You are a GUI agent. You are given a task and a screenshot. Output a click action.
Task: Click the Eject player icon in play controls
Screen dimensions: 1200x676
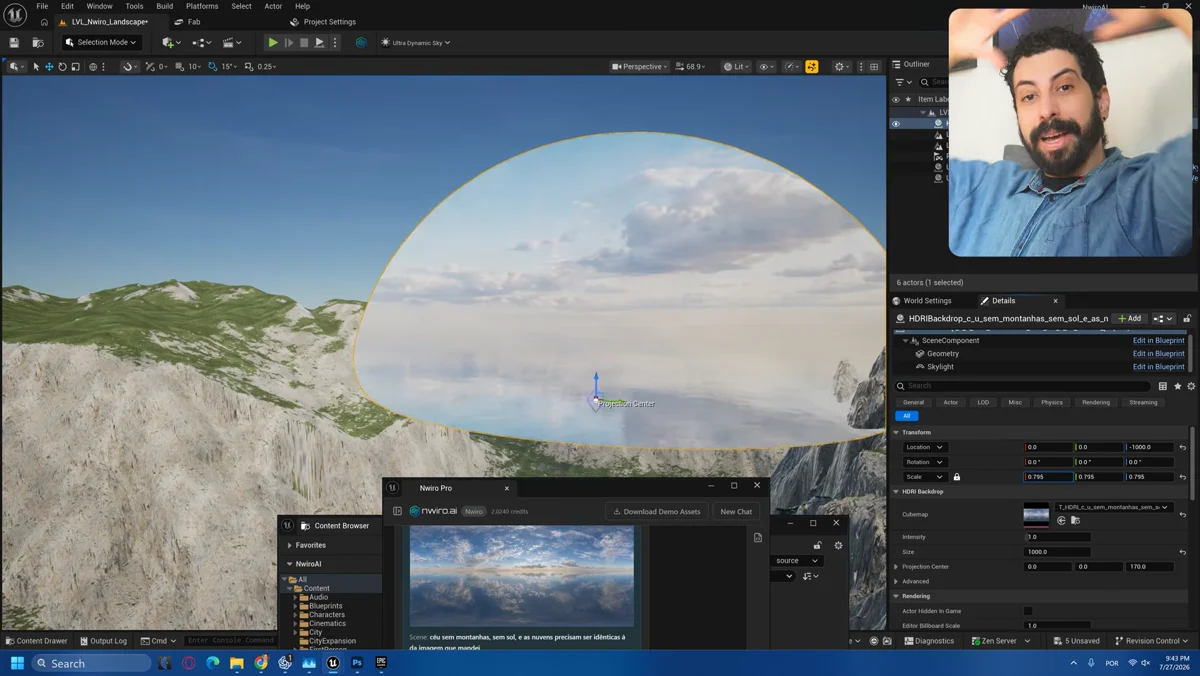click(320, 43)
